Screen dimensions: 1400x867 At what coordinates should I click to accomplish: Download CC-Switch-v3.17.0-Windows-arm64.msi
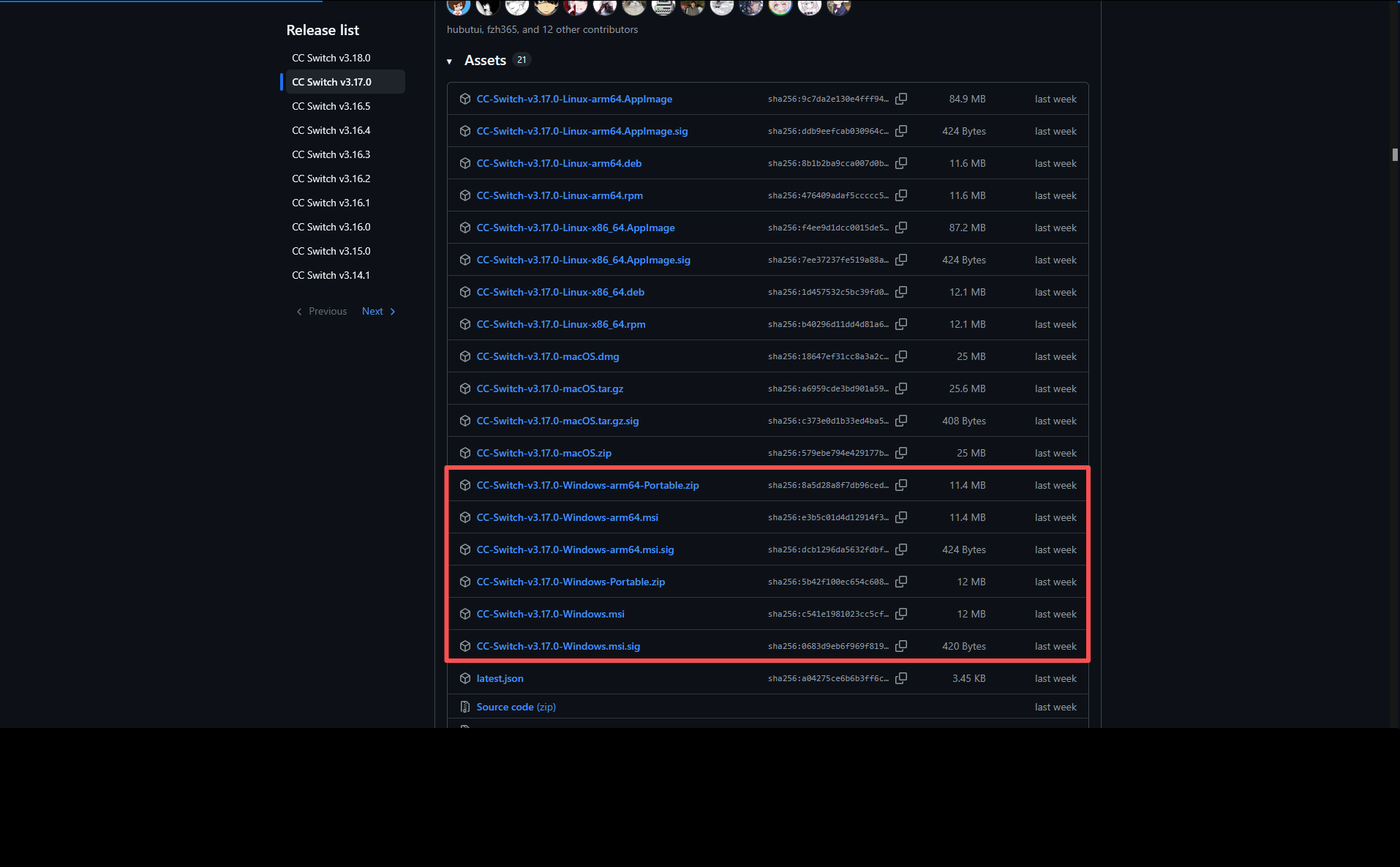pyautogui.click(x=568, y=517)
